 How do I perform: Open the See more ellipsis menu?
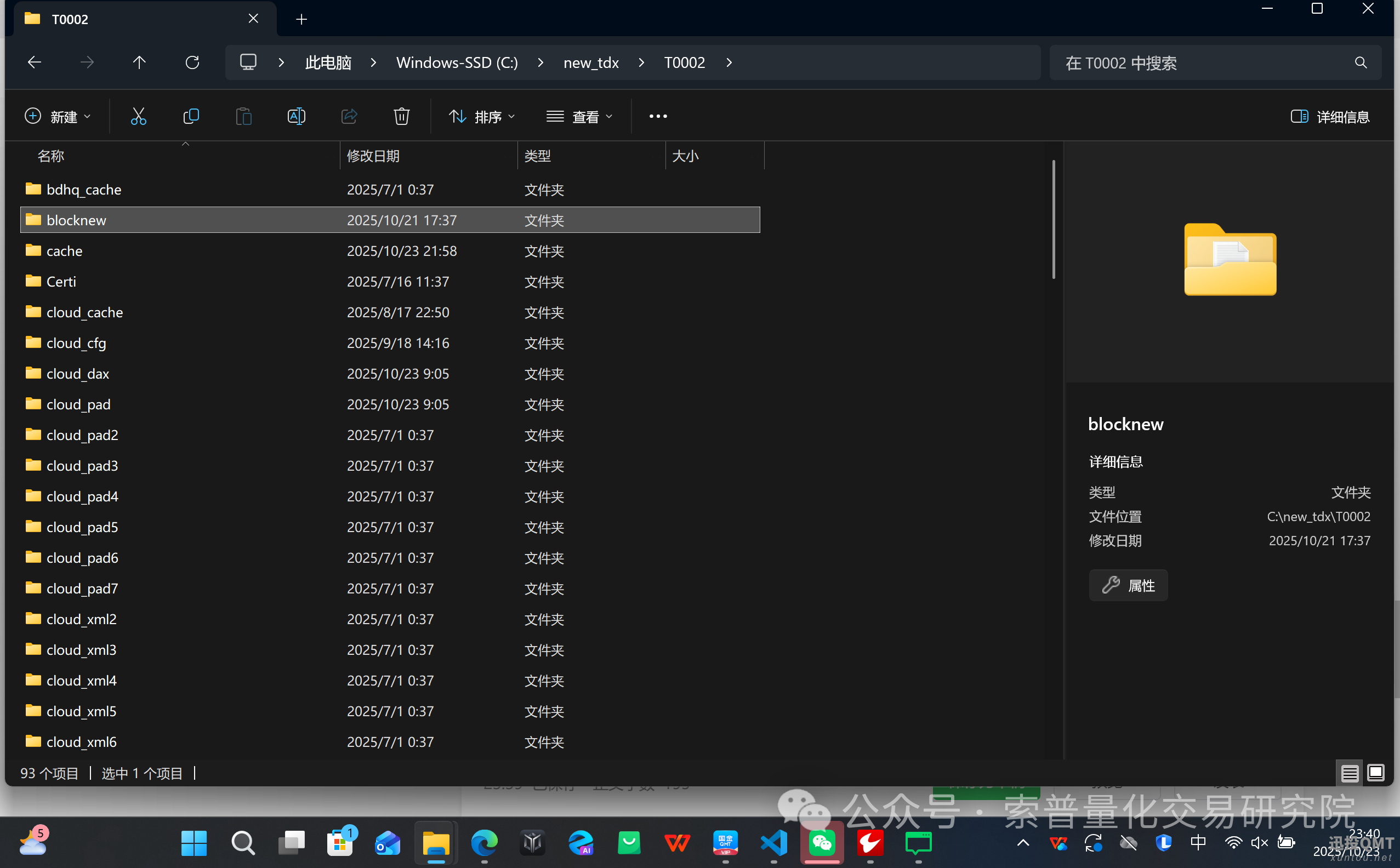pos(658,117)
